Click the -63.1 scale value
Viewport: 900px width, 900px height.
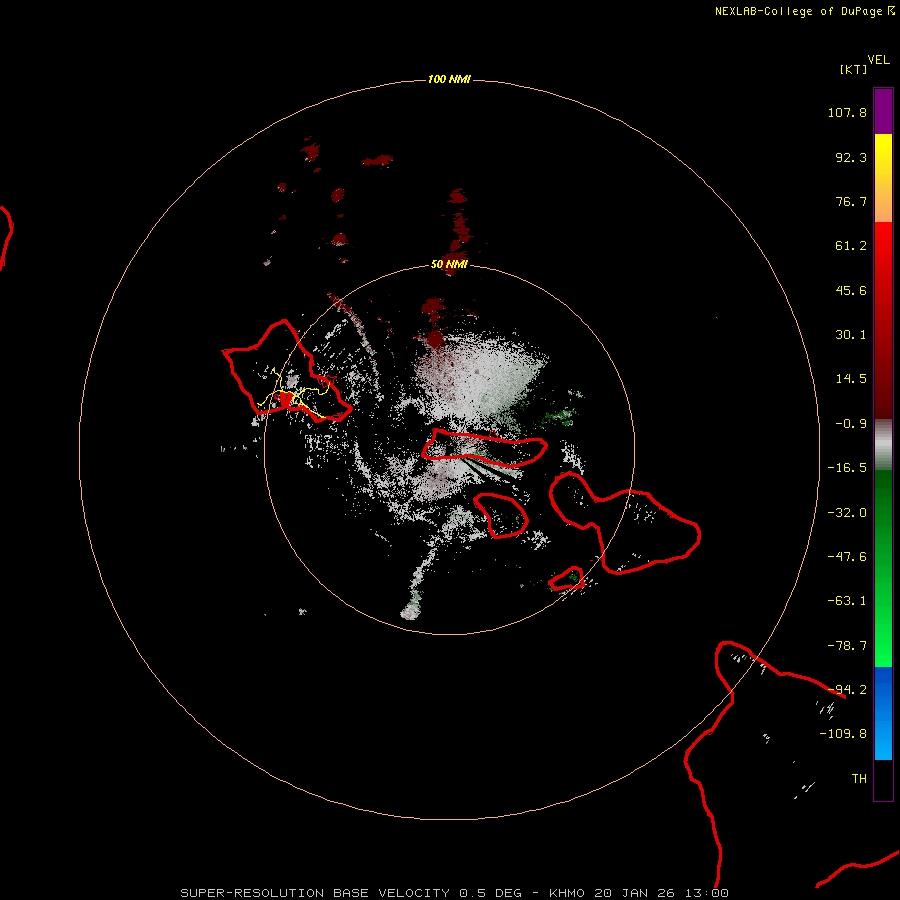[x=847, y=601]
